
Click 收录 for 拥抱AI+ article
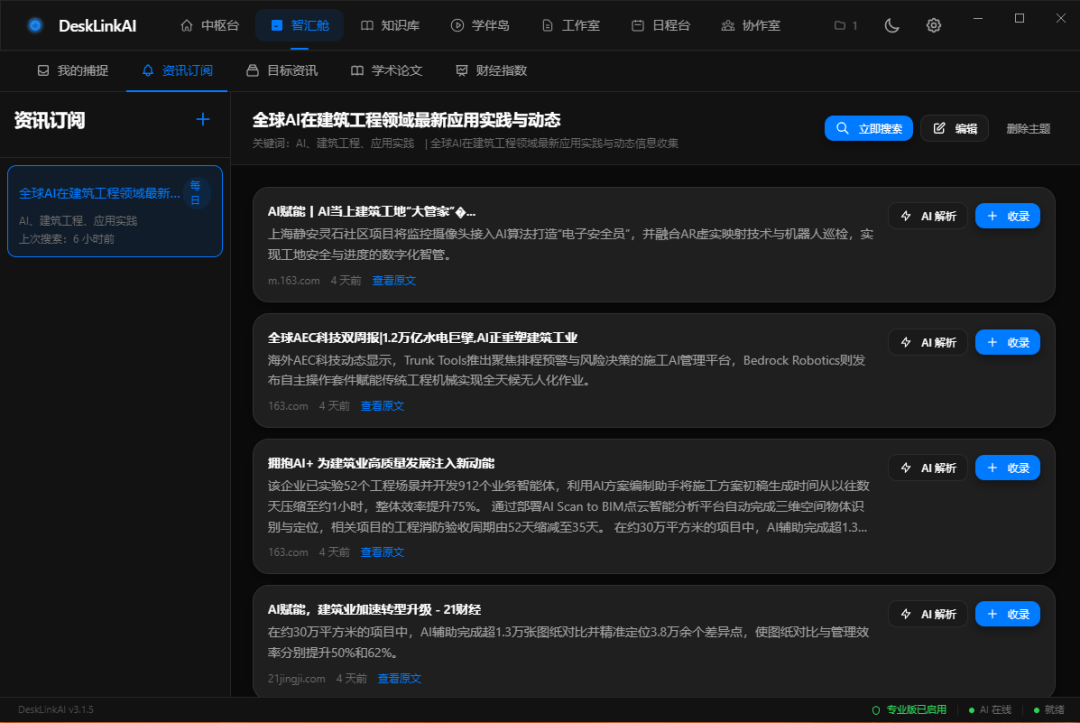tap(1008, 468)
